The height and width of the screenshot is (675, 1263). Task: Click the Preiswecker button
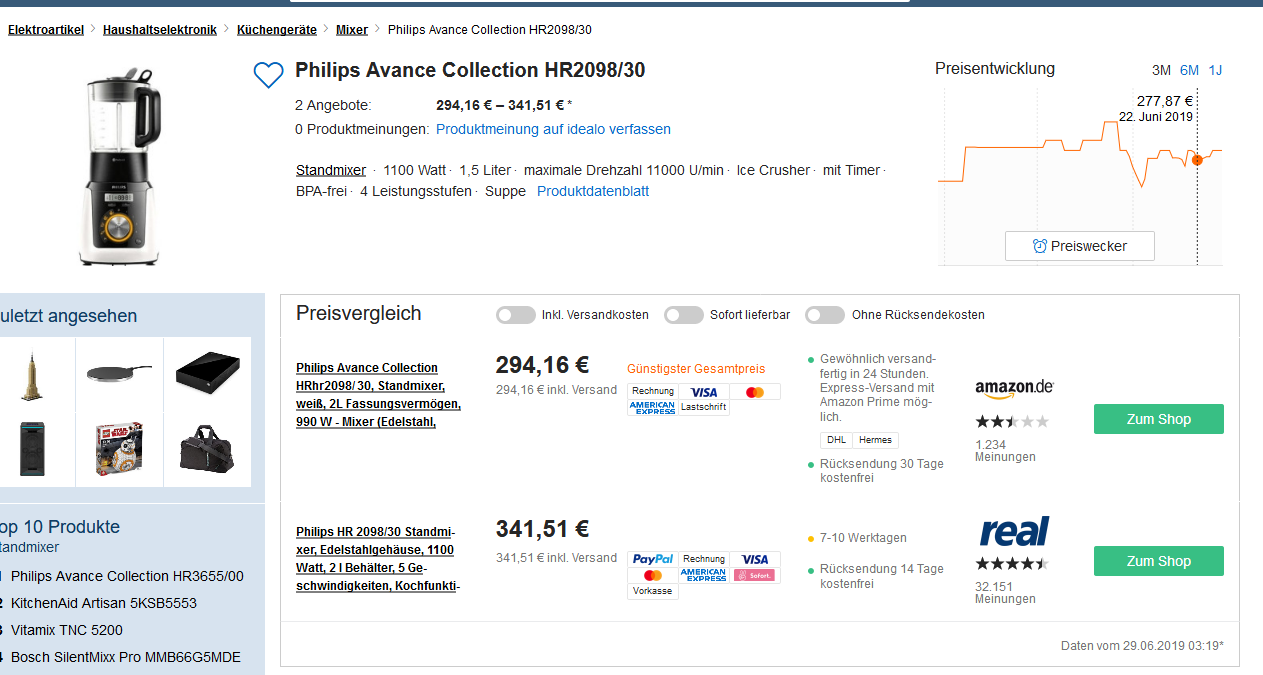click(x=1079, y=246)
